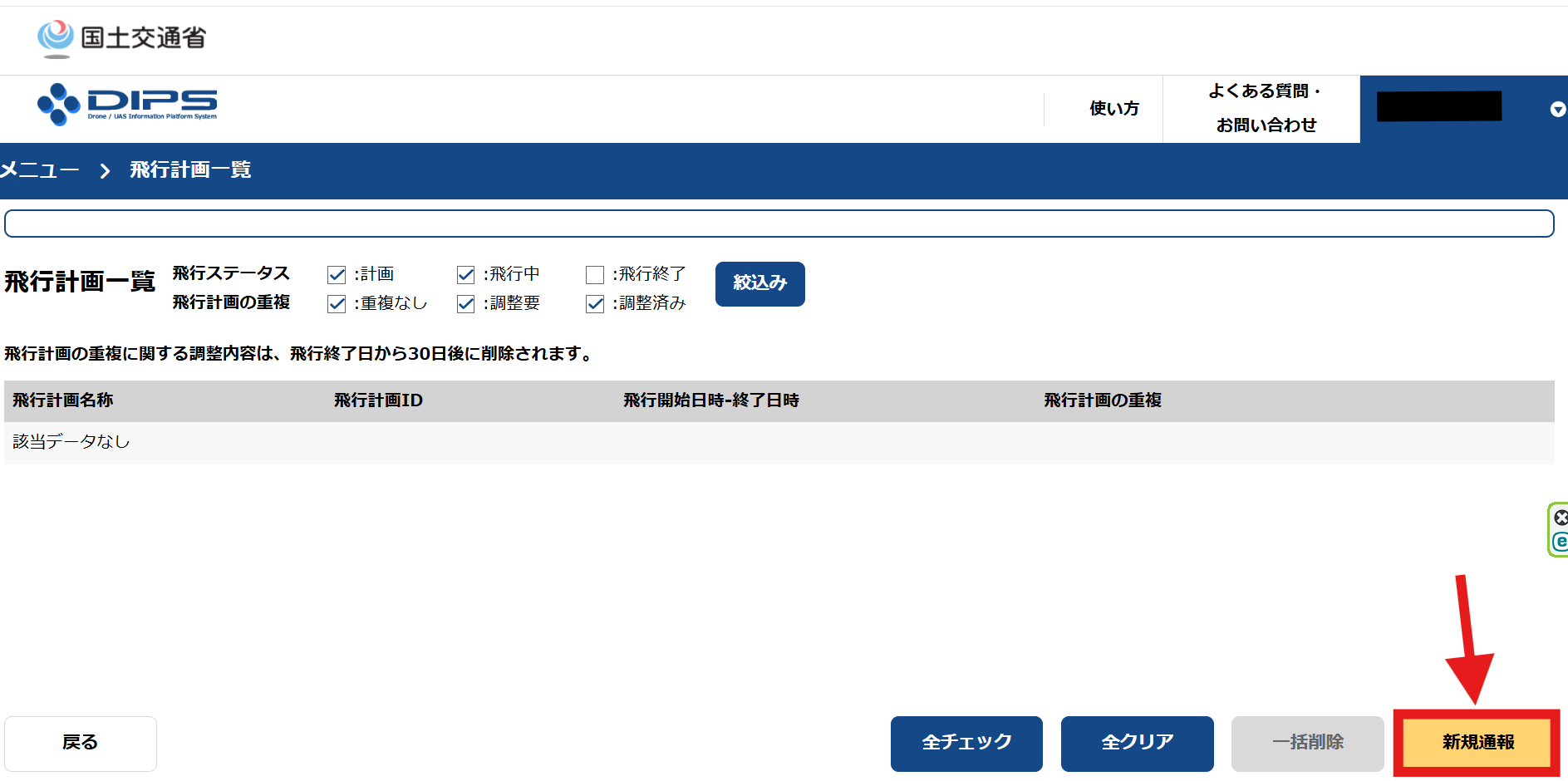Click the 戻る back button
Viewport: 1568px width, 781px height.
[x=81, y=743]
